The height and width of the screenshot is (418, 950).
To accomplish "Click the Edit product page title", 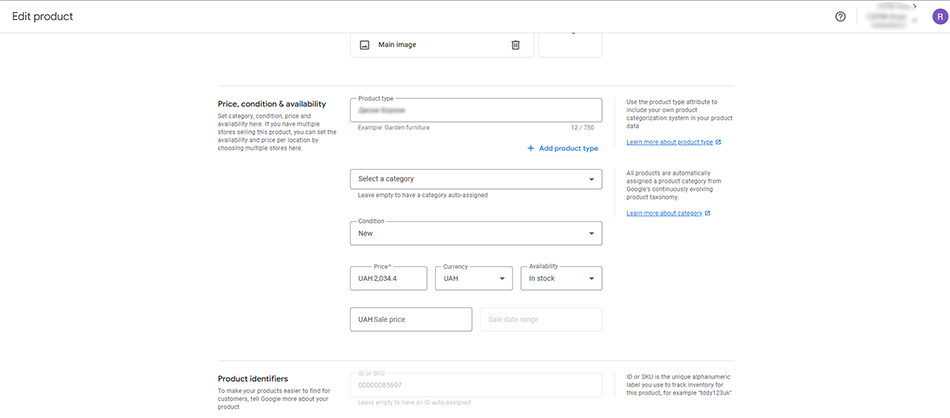I will 42,17.
